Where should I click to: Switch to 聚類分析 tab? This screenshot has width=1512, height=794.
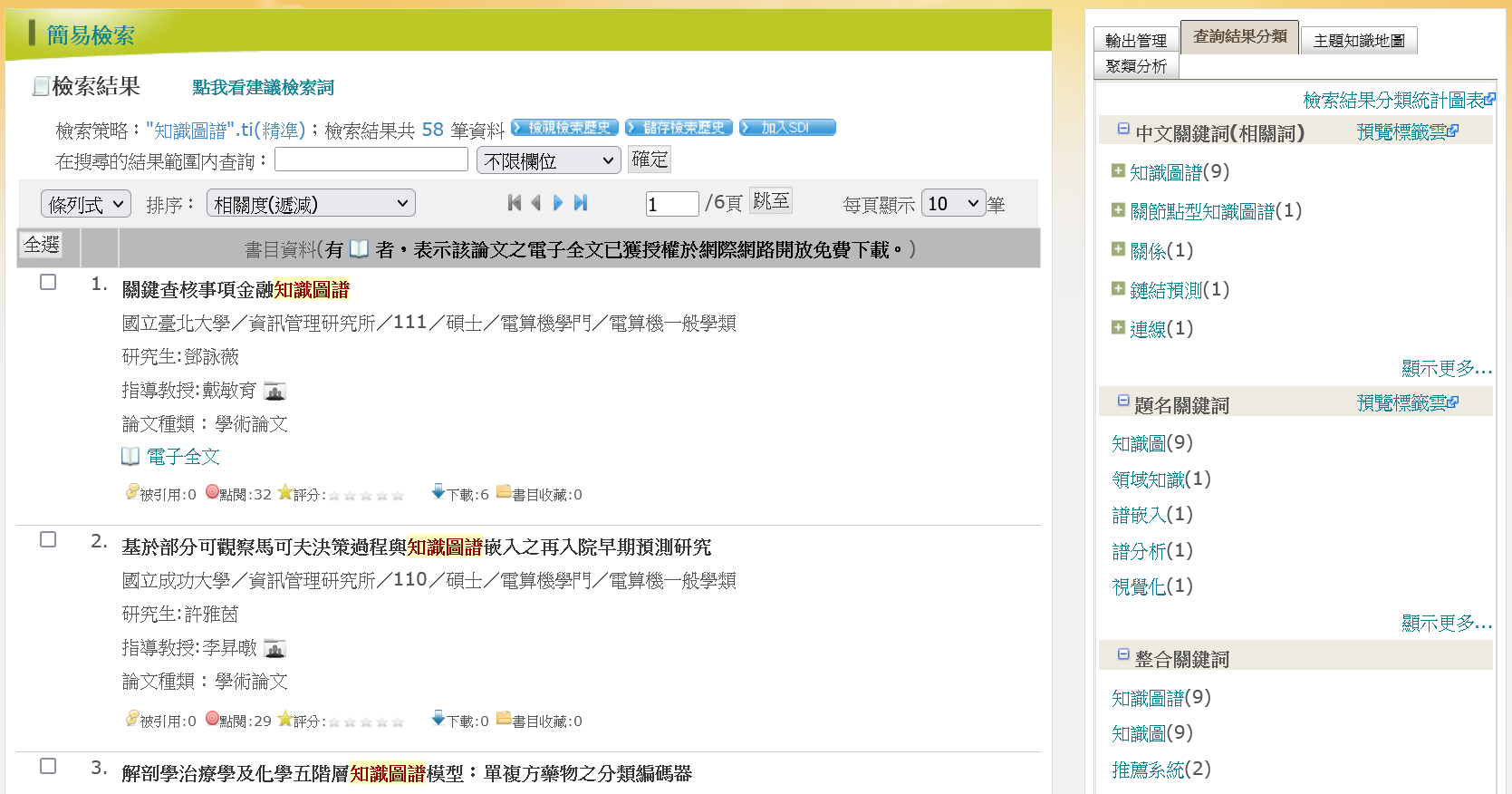[1136, 65]
